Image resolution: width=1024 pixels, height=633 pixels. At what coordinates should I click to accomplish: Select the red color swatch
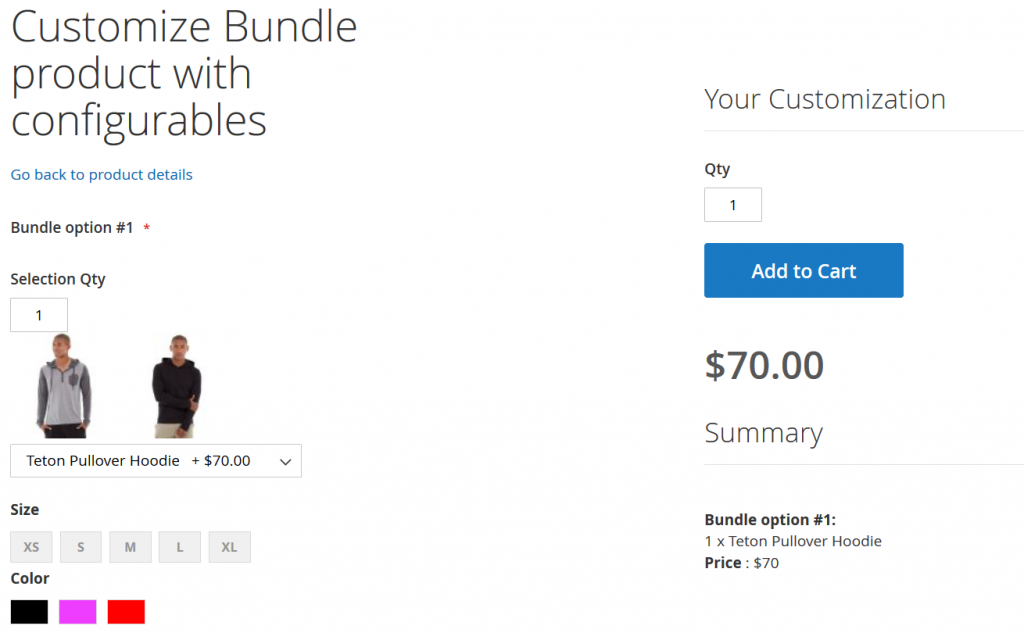click(126, 611)
